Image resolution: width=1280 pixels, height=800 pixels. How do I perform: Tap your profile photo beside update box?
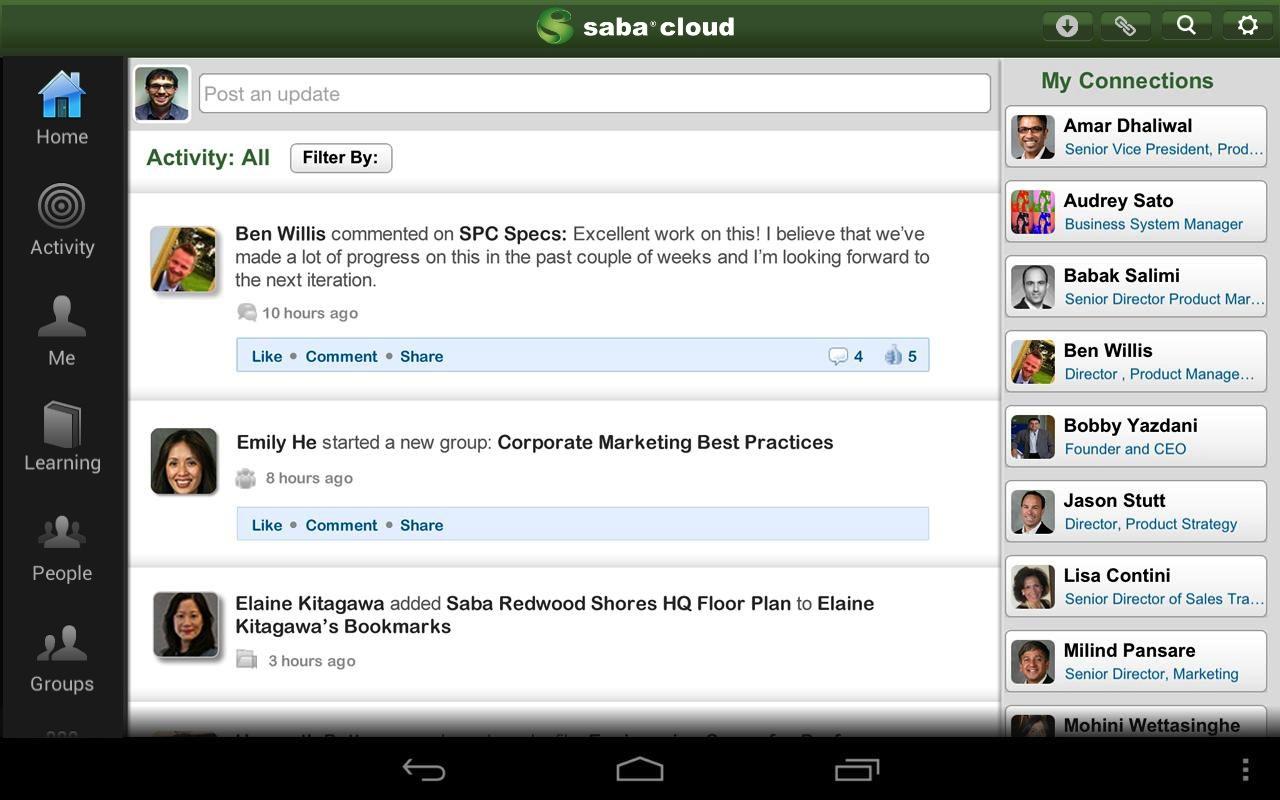(x=162, y=94)
